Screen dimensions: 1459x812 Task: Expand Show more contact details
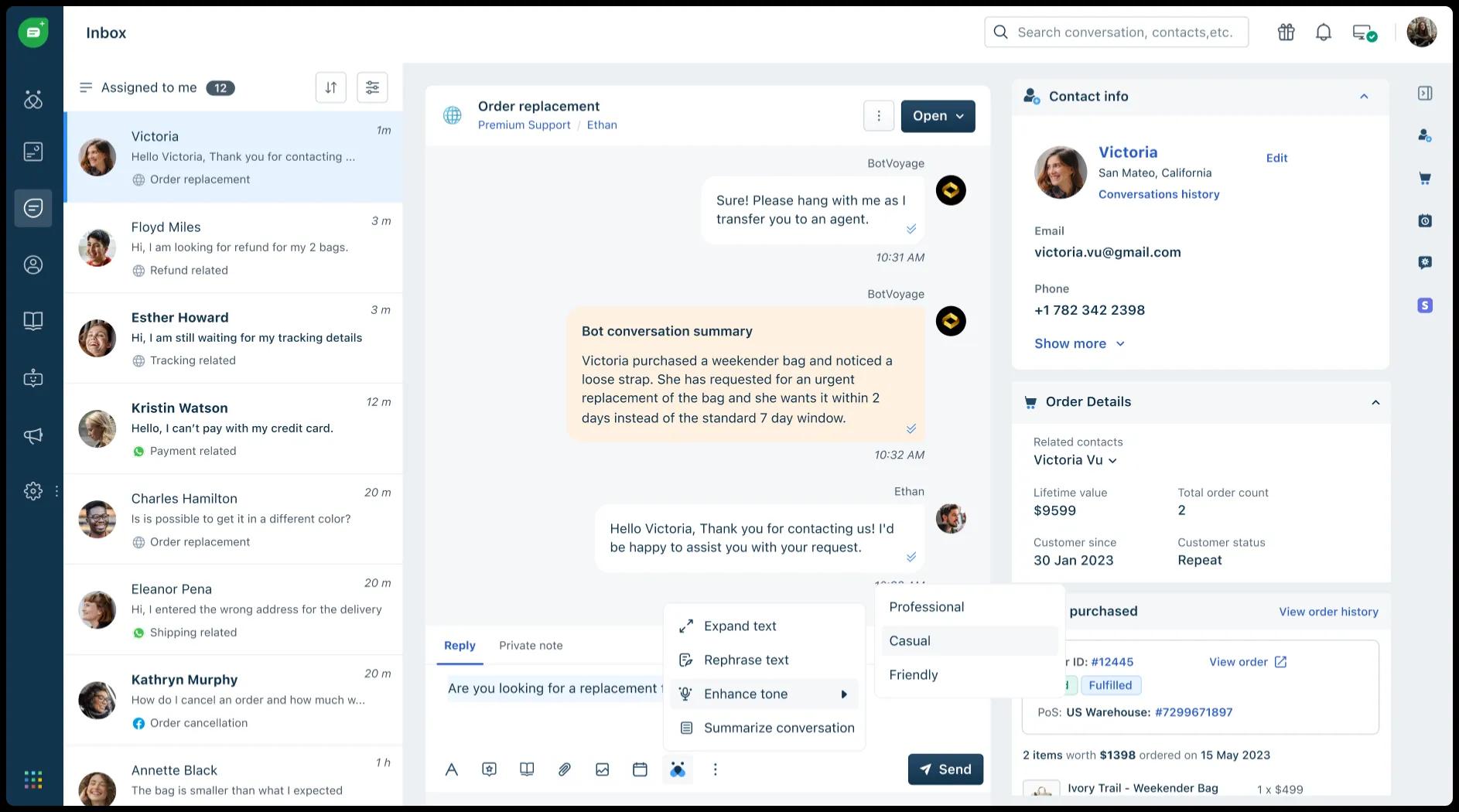pyautogui.click(x=1079, y=343)
